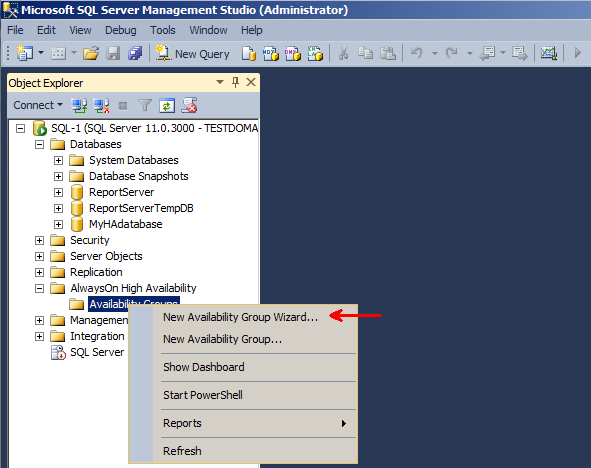Image resolution: width=591 pixels, height=468 pixels.
Task: Click the Paste clipboard icon
Action: (x=387, y=53)
